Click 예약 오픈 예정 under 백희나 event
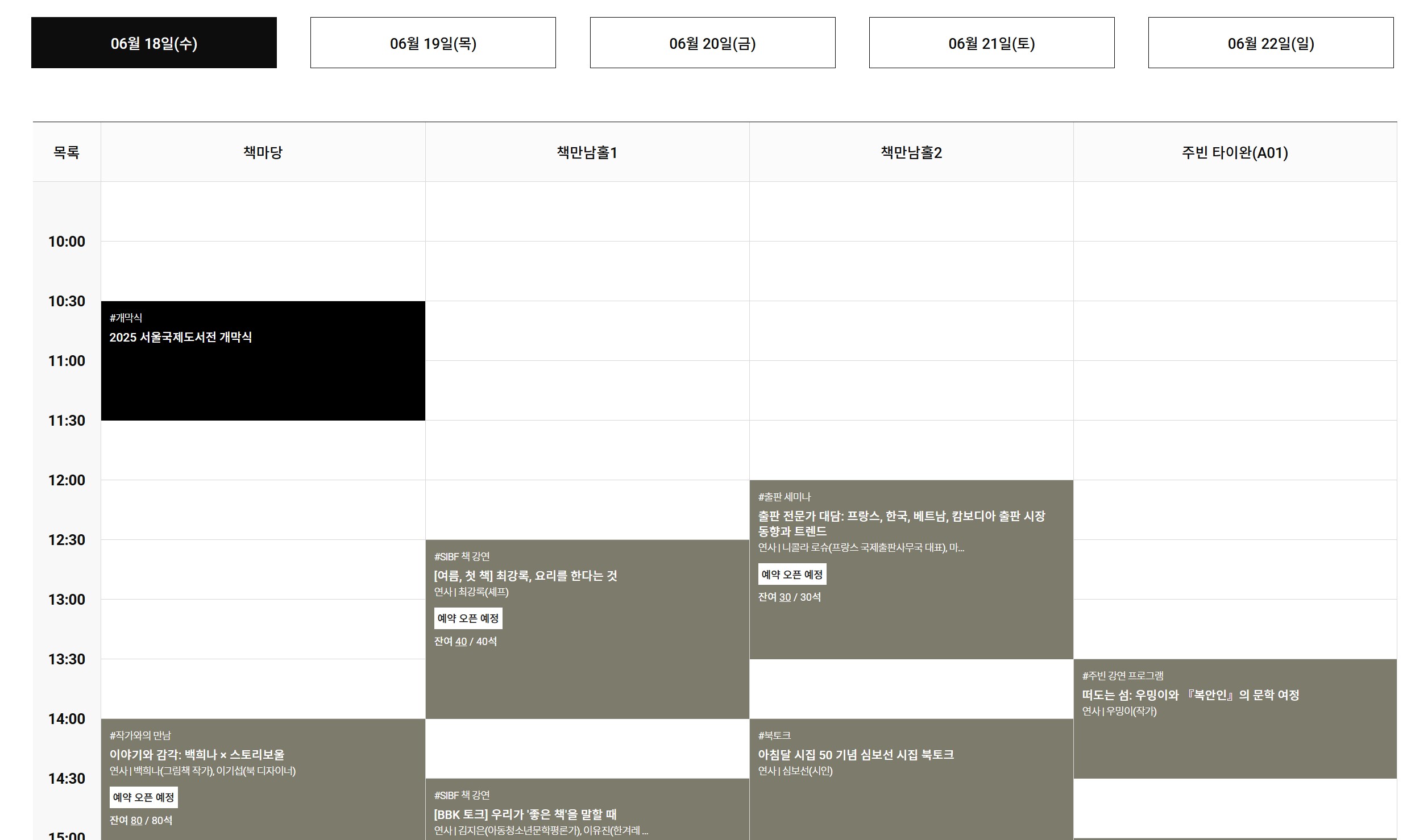Viewport: 1407px width, 840px height. point(143,797)
